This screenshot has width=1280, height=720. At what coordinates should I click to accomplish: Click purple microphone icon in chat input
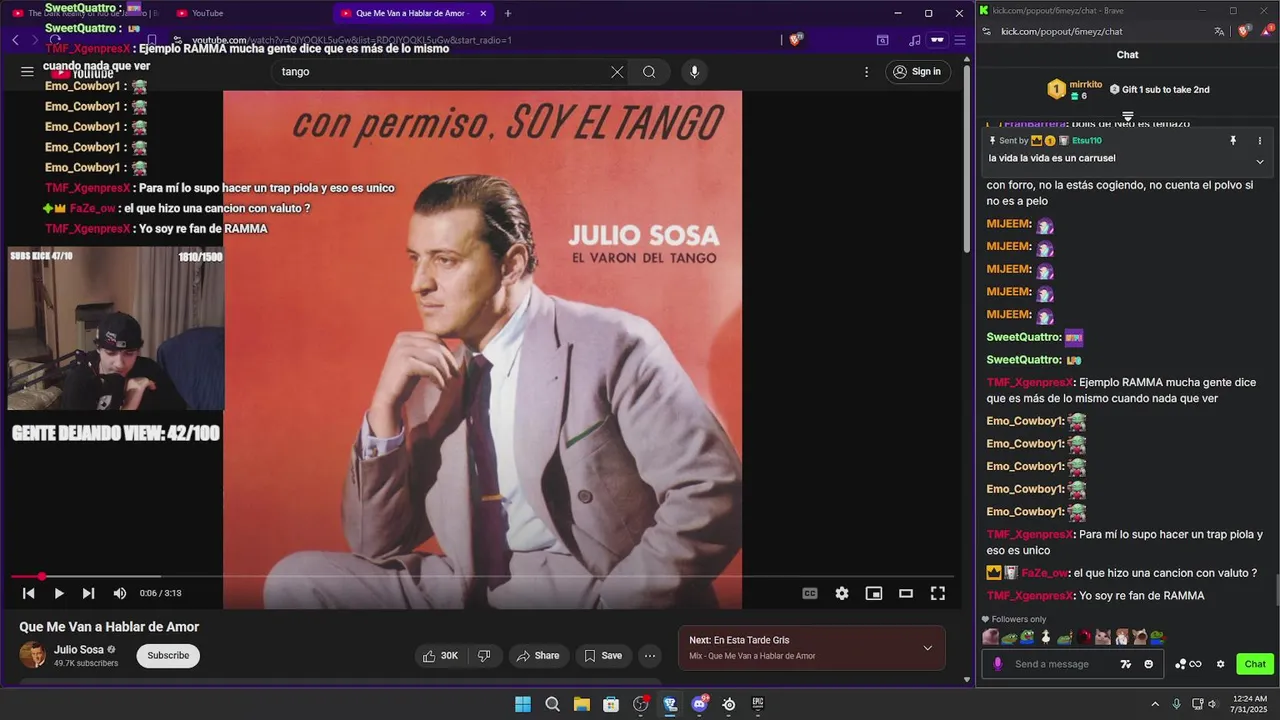tap(998, 664)
